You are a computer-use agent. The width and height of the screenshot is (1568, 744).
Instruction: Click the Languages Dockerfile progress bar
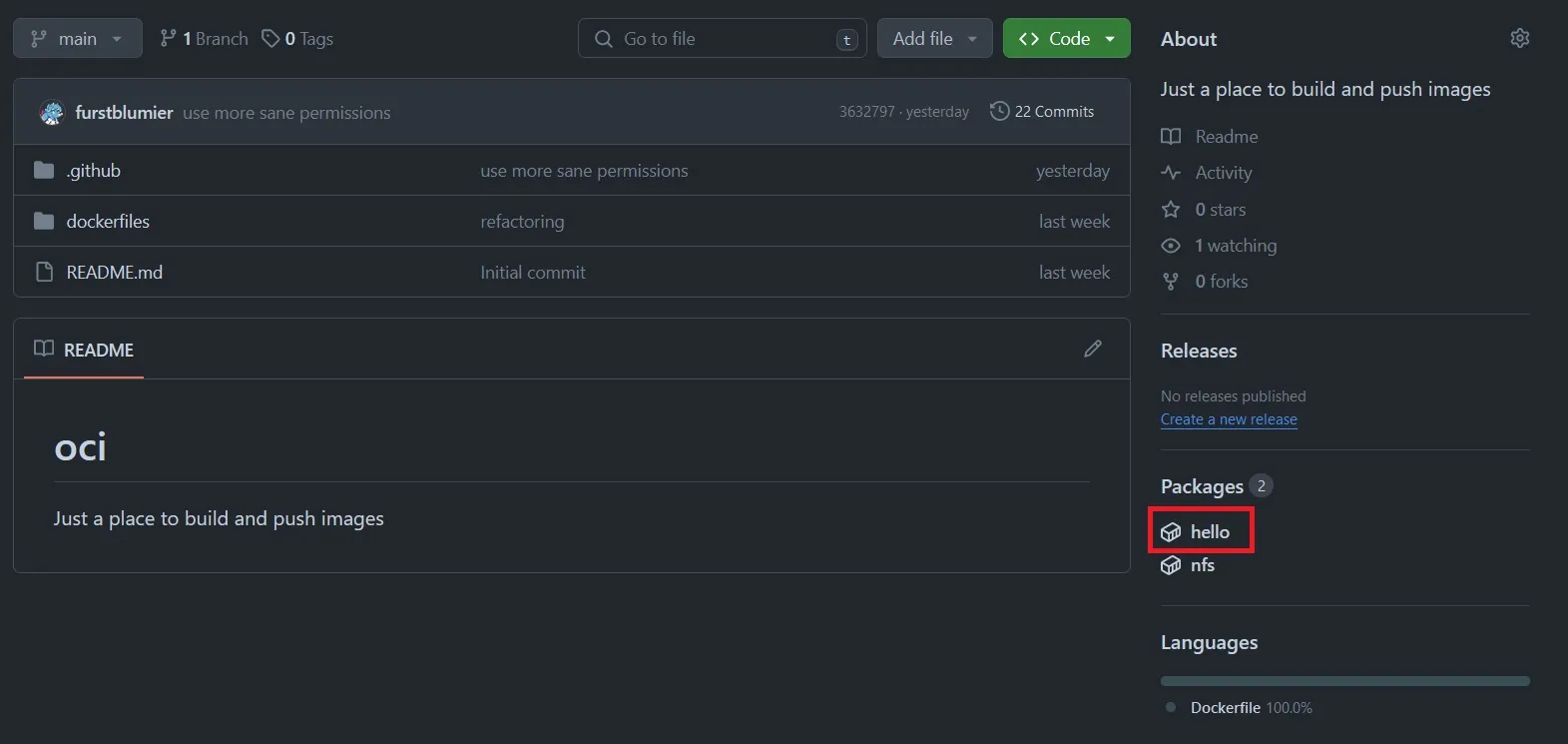tap(1344, 681)
